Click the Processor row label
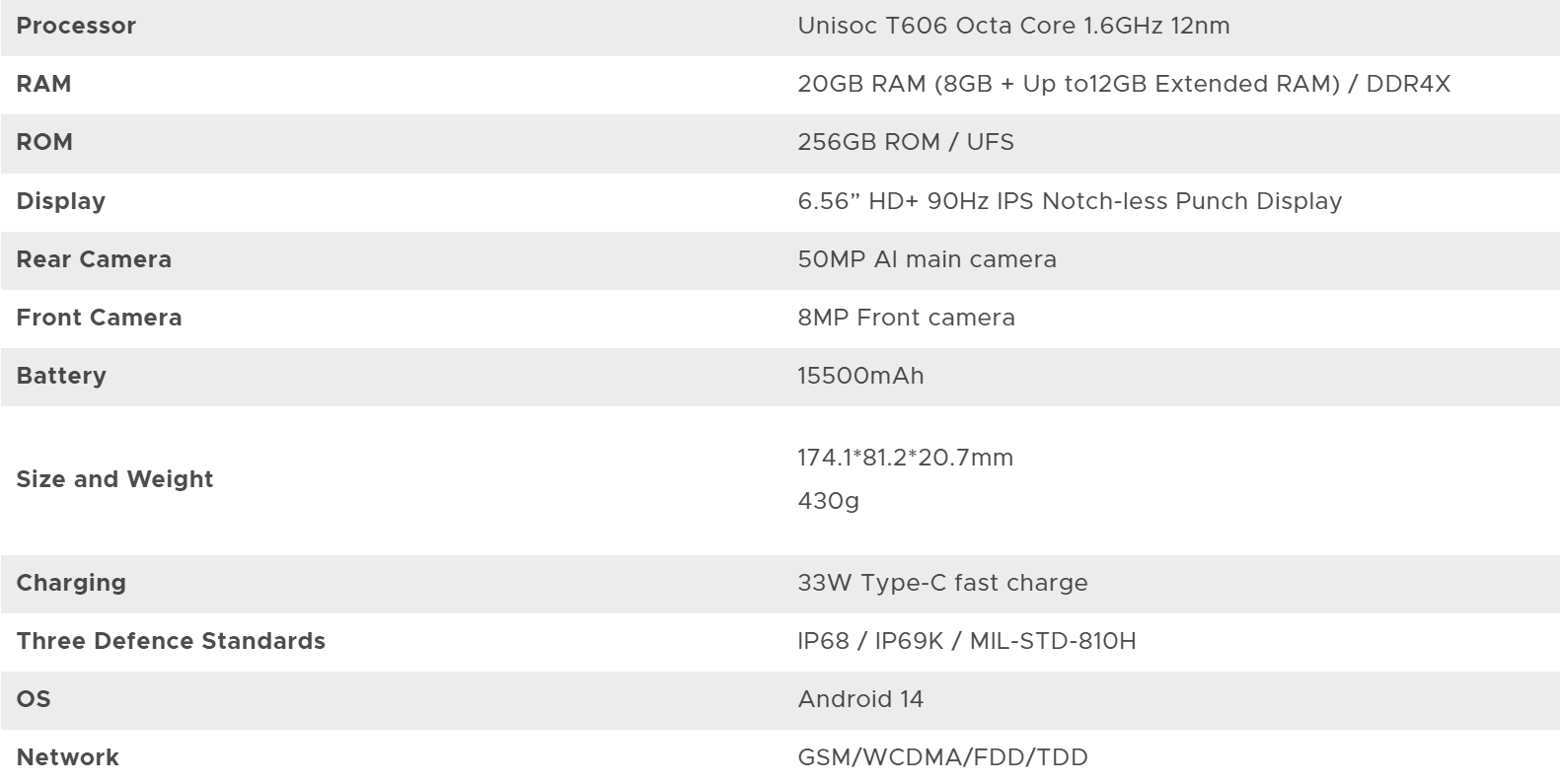1560x784 pixels. [76, 26]
